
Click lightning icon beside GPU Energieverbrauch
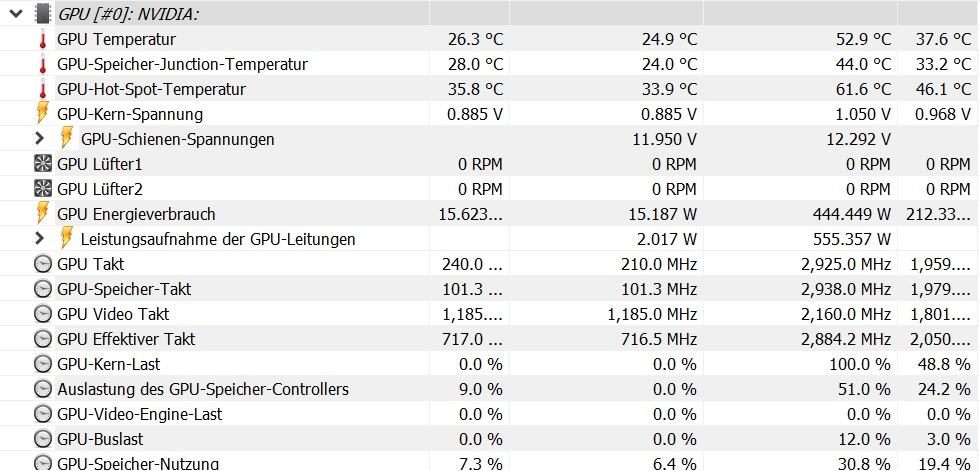[x=42, y=214]
